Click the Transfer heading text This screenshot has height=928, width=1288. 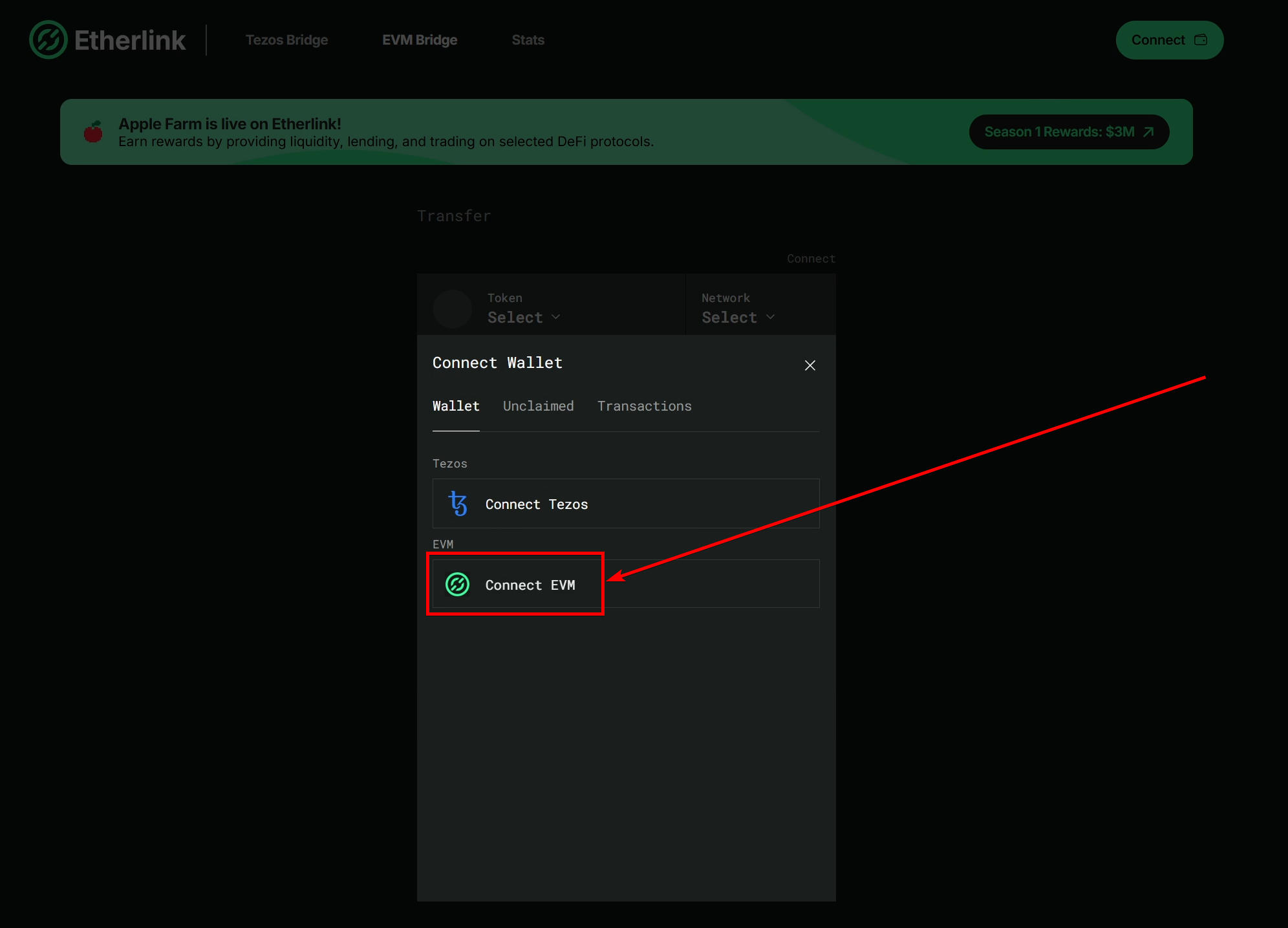[454, 216]
